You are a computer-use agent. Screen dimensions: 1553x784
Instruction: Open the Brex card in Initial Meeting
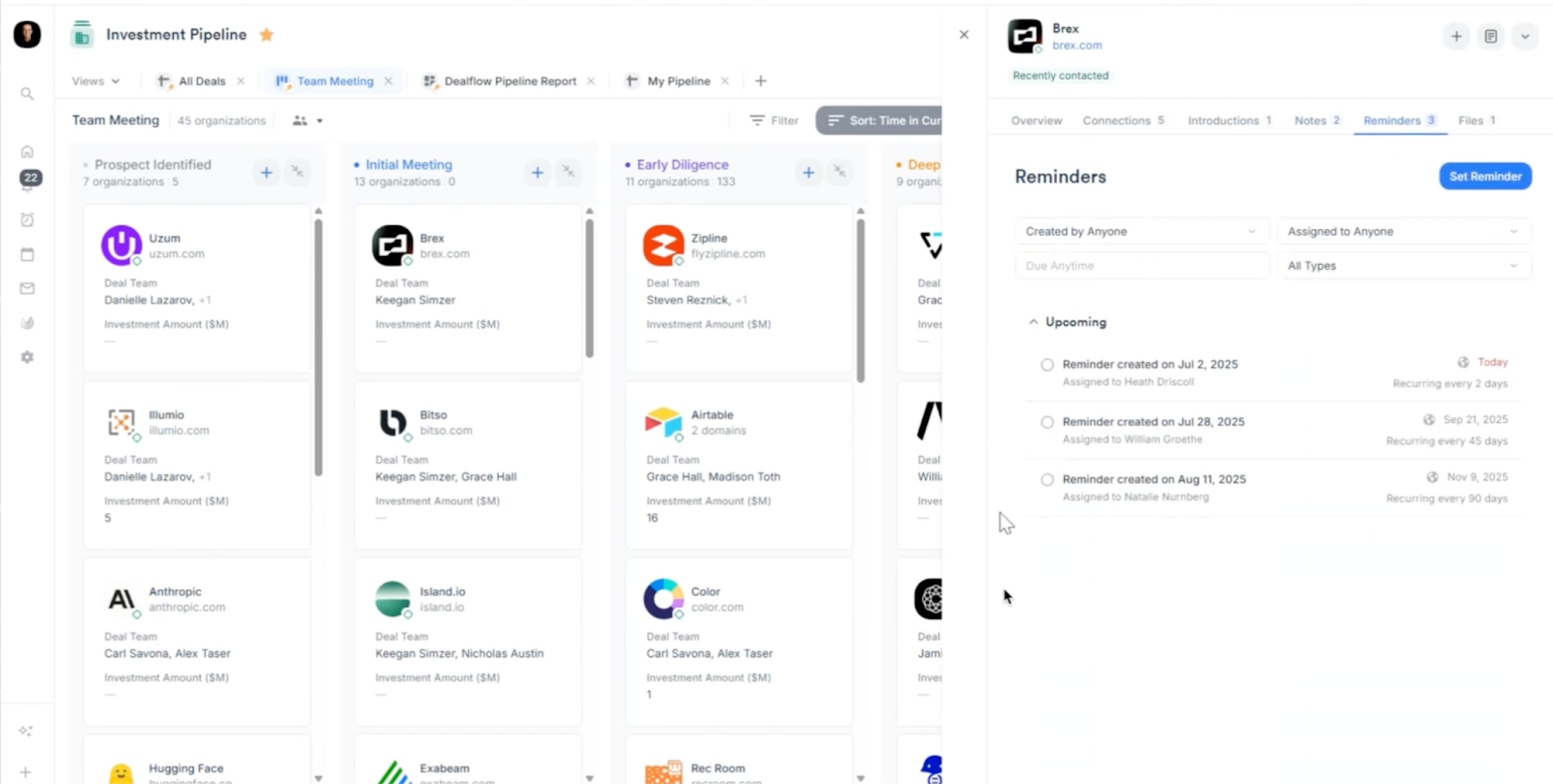point(468,287)
